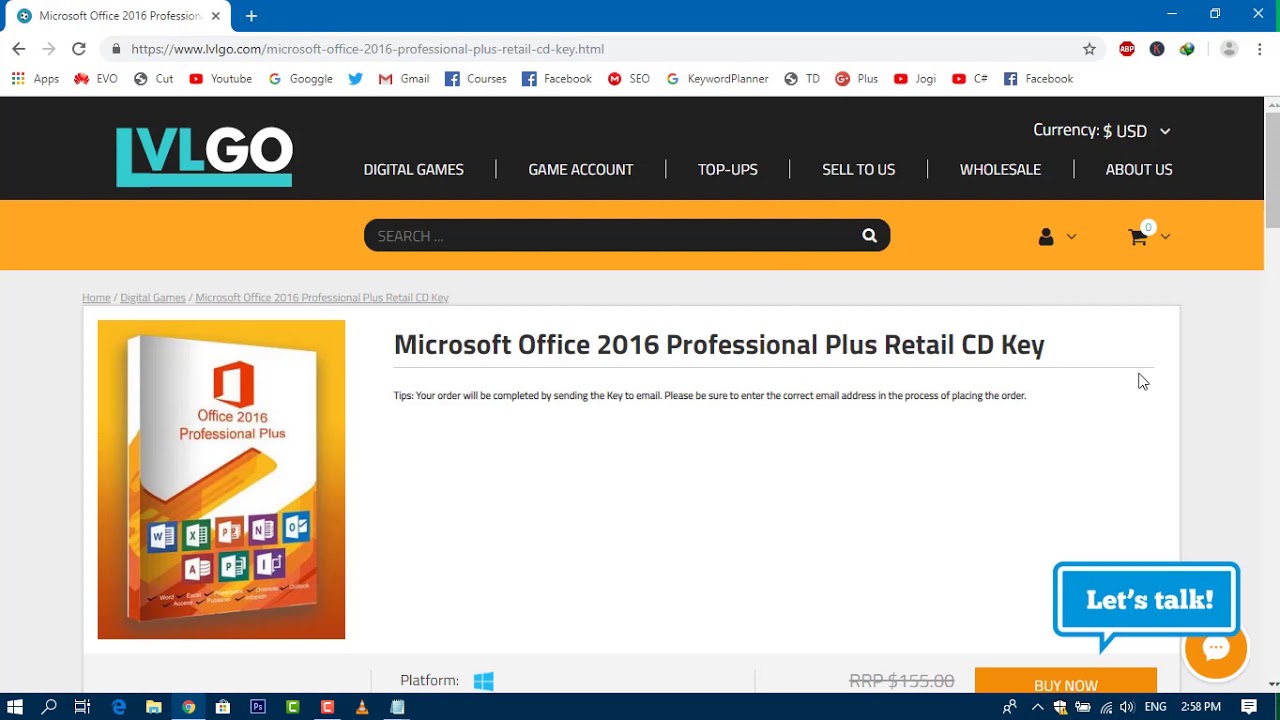1280x720 pixels.
Task: Open Microsoft Store from the taskbar
Action: point(223,707)
